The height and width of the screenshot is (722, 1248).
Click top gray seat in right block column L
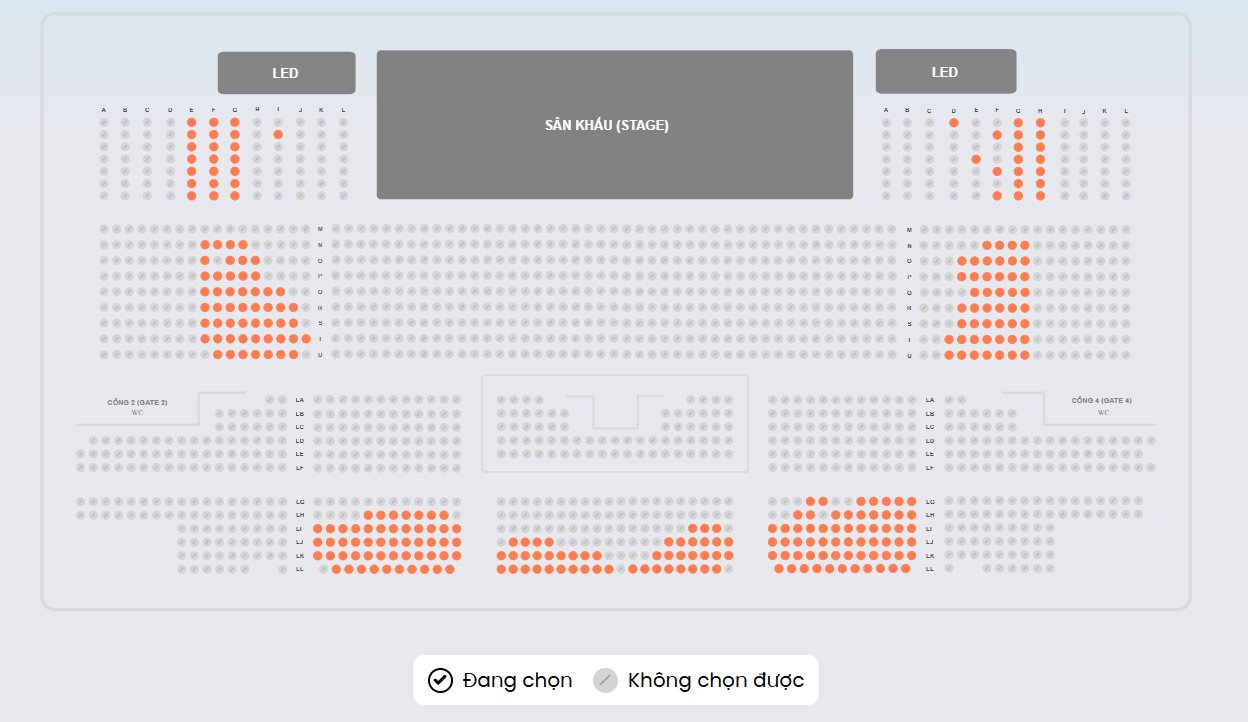[1126, 122]
